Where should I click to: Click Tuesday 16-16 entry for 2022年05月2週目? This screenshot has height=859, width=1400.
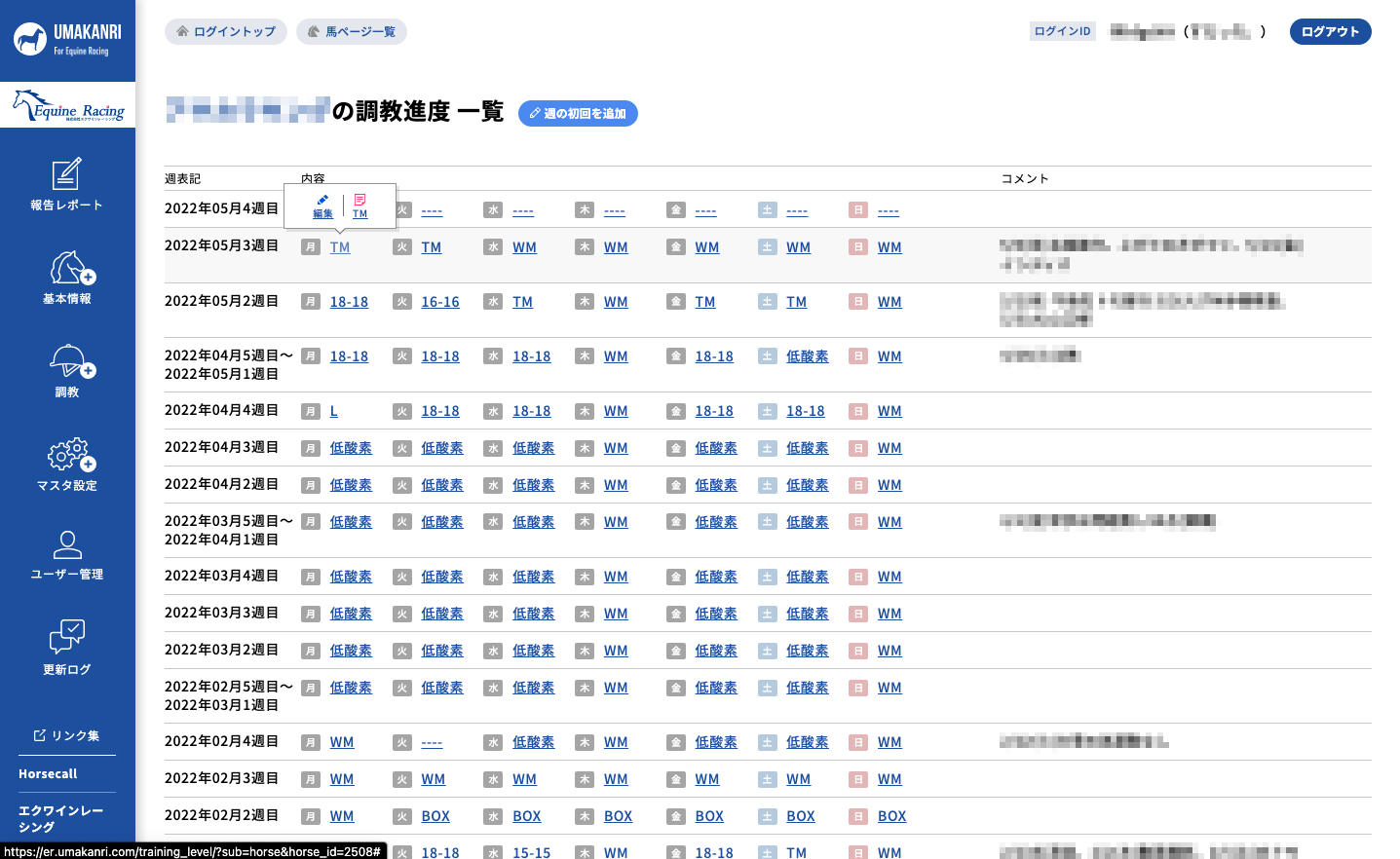pyautogui.click(x=440, y=302)
